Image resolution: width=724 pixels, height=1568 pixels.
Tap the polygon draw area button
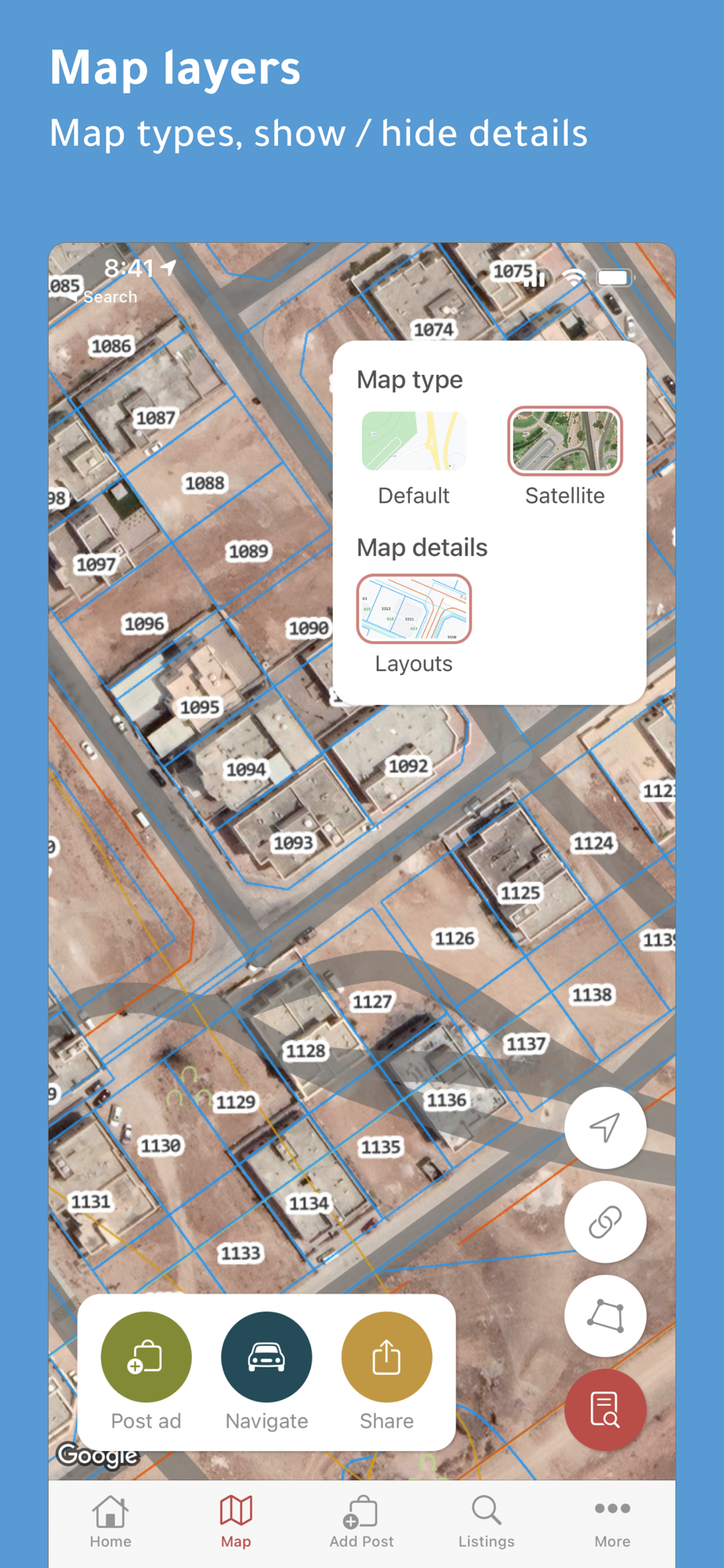tap(605, 1316)
